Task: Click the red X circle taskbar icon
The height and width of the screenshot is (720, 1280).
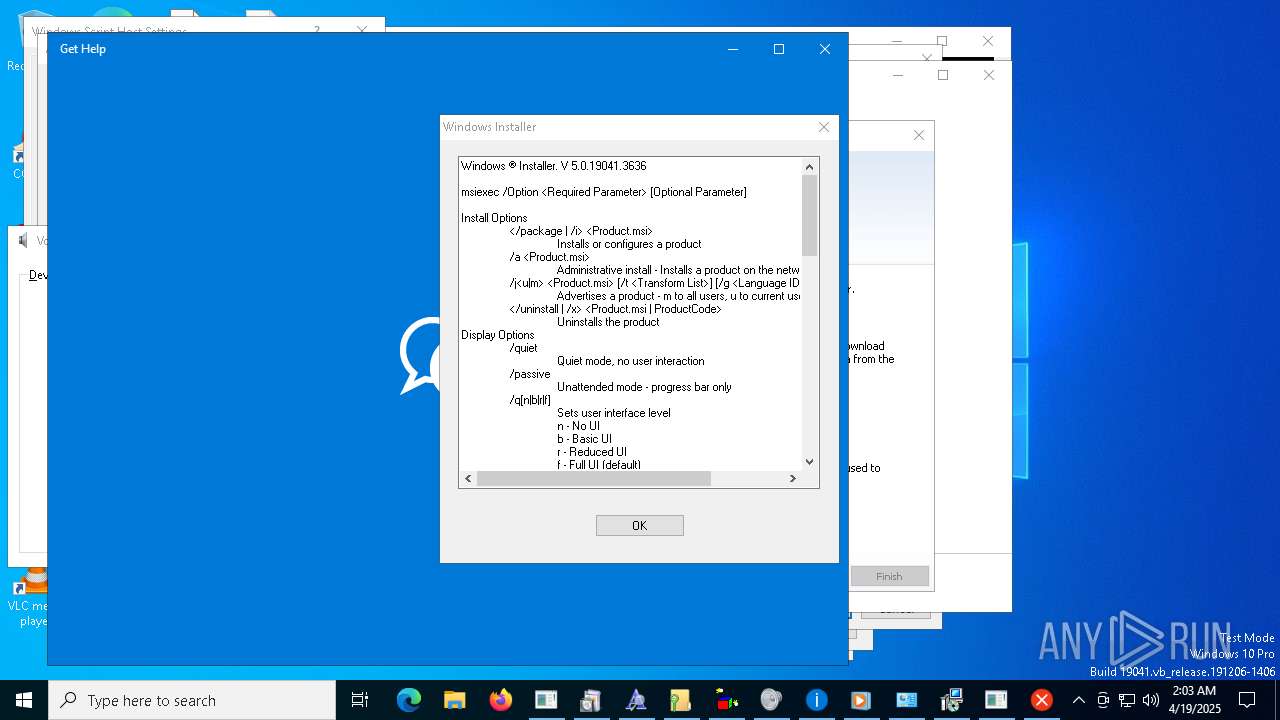Action: 1041,700
